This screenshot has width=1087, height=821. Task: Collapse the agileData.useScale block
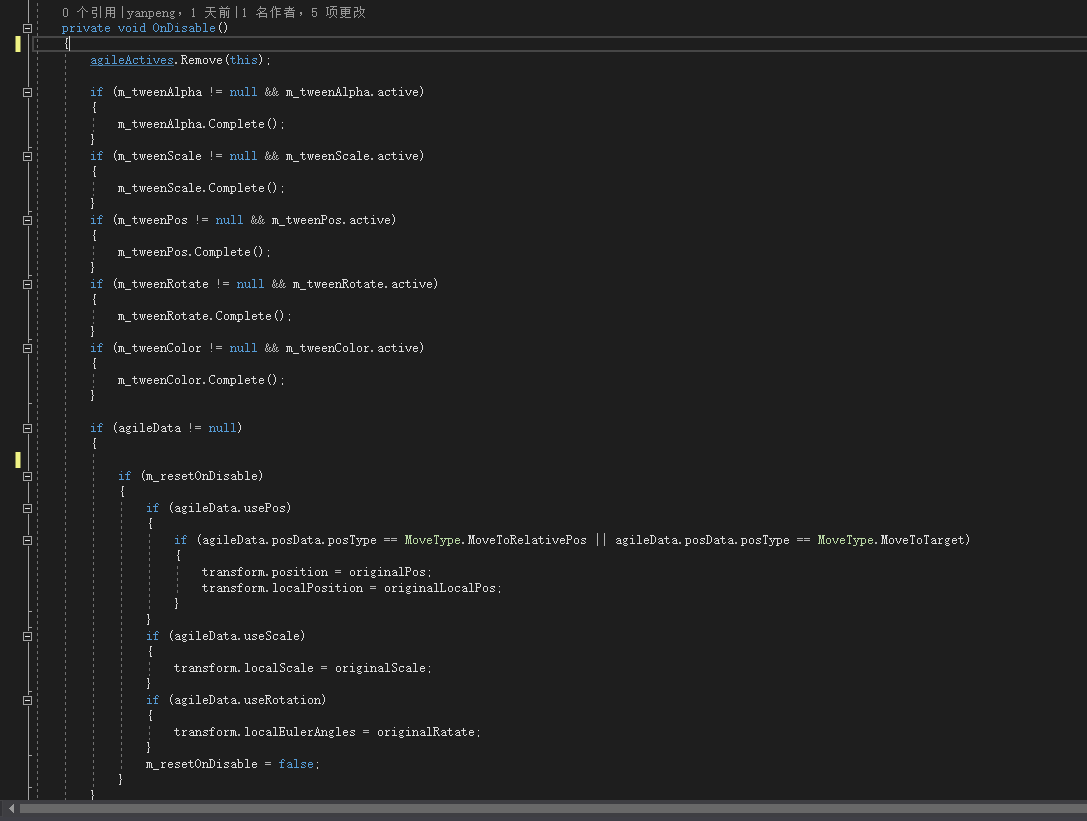pos(26,635)
